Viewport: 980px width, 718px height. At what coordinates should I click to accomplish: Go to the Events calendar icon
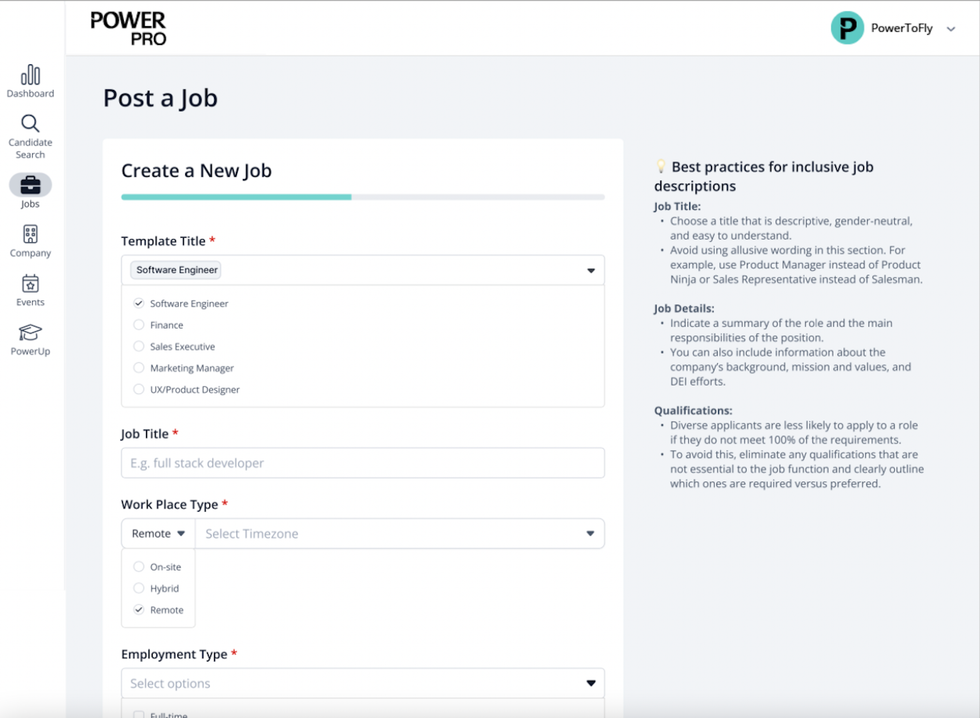[x=31, y=284]
